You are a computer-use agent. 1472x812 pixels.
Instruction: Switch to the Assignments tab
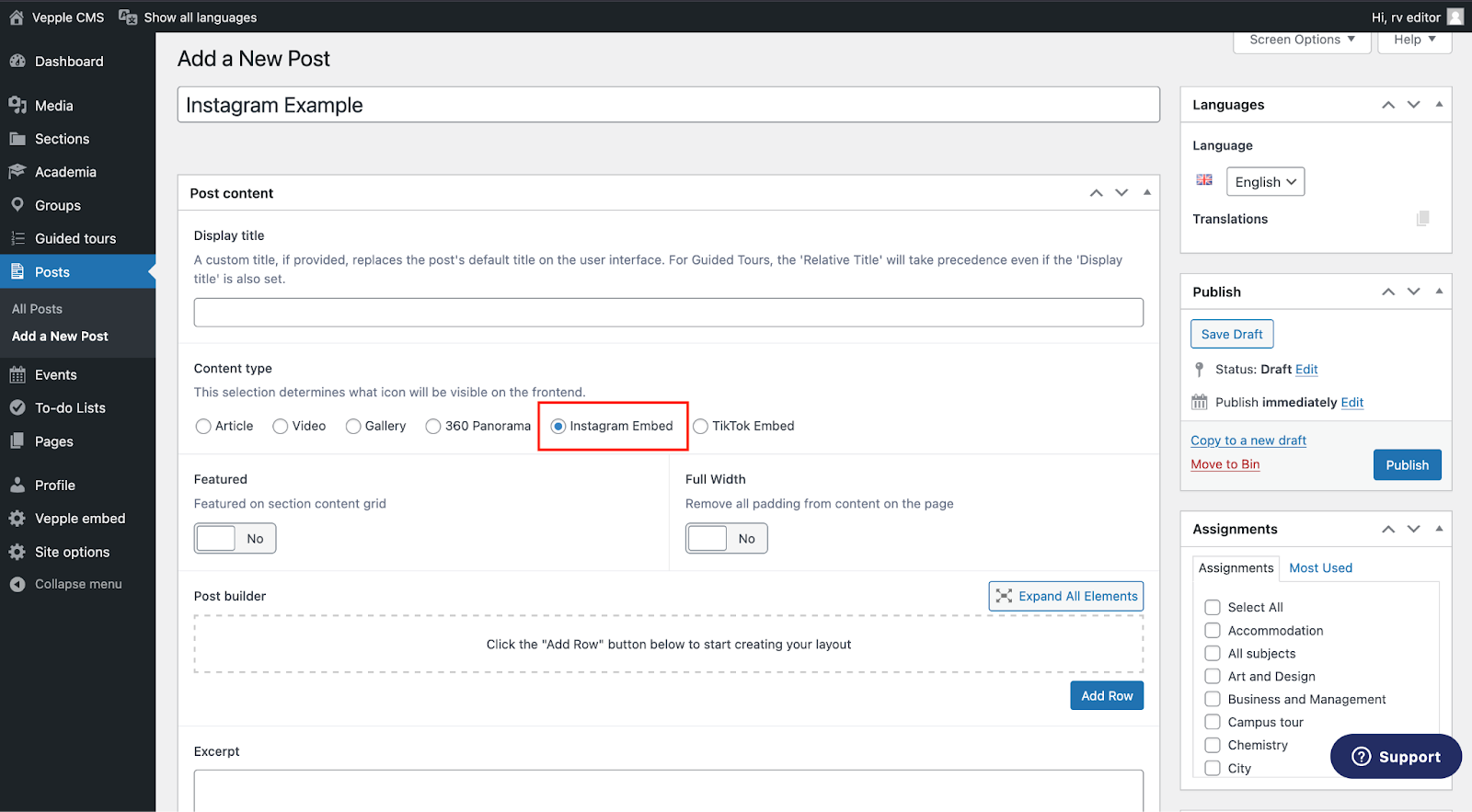[1236, 567]
